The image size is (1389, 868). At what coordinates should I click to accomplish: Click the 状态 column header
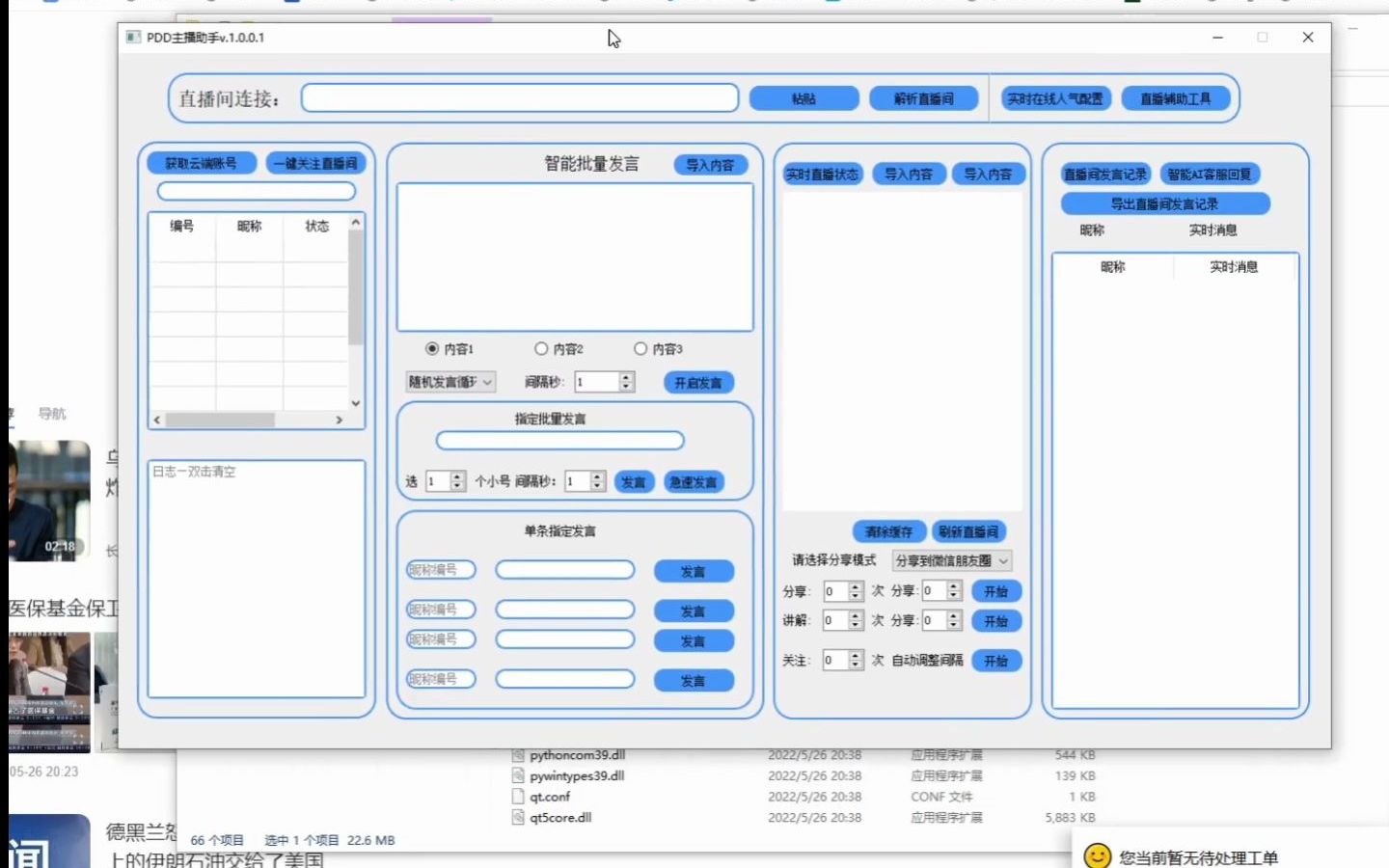(x=316, y=226)
